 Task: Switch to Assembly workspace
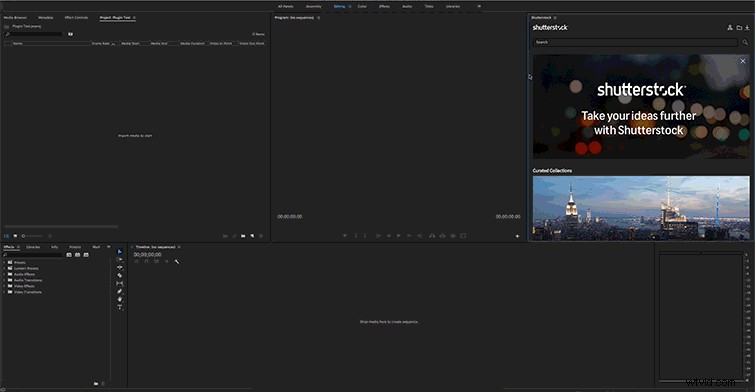[313, 6]
